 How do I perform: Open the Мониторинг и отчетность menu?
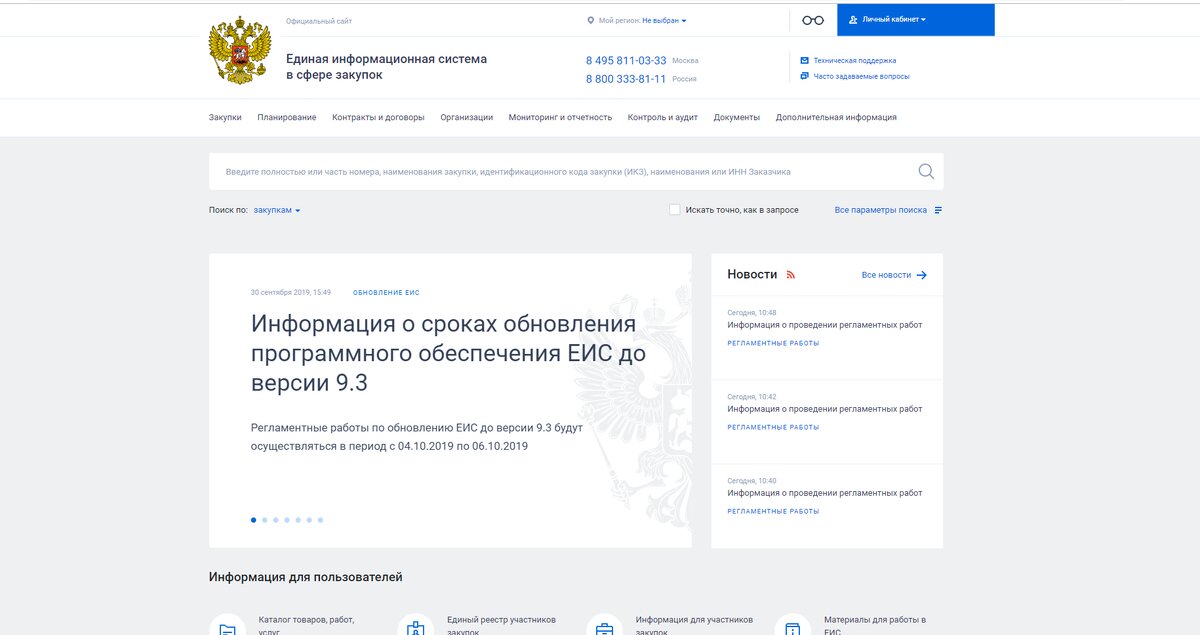click(x=560, y=117)
